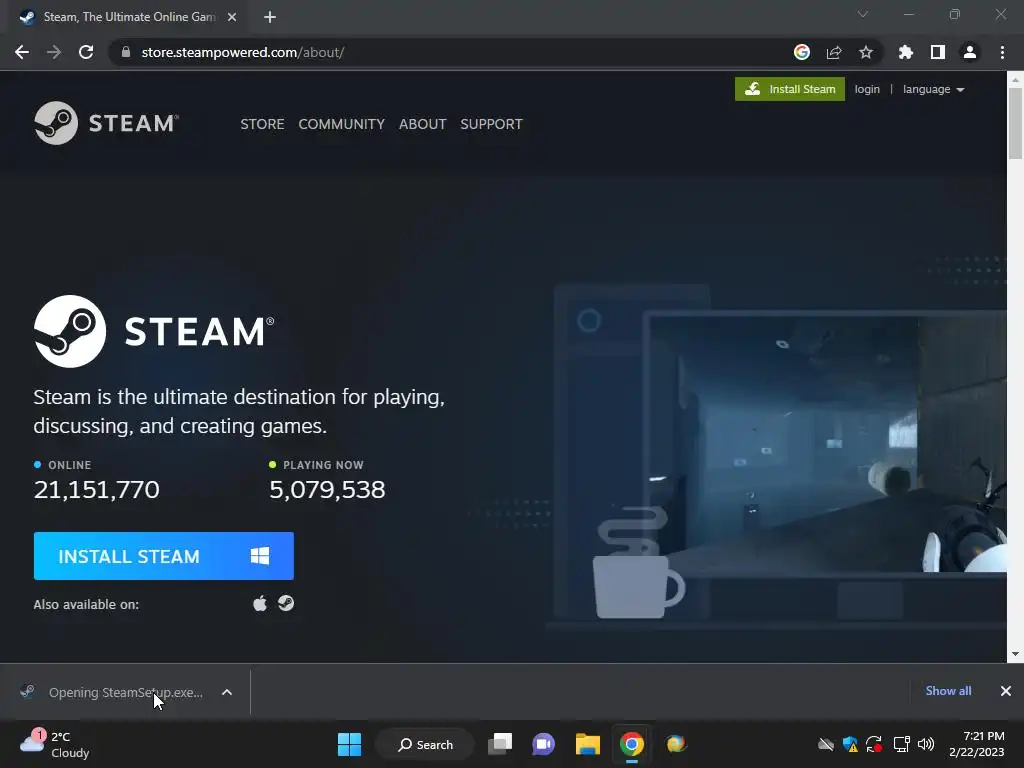Click the blue INSTALL STEAM button
Viewport: 1024px width, 768px height.
[164, 556]
